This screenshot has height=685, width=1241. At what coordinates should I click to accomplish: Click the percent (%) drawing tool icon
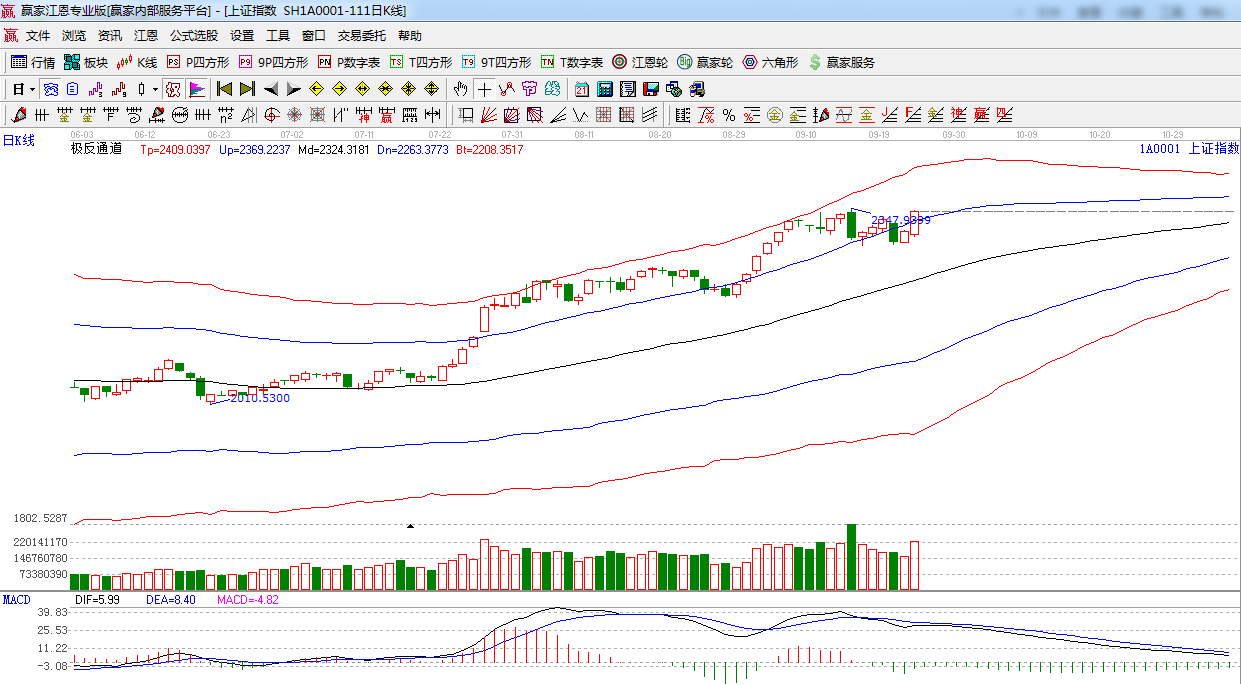(x=729, y=115)
